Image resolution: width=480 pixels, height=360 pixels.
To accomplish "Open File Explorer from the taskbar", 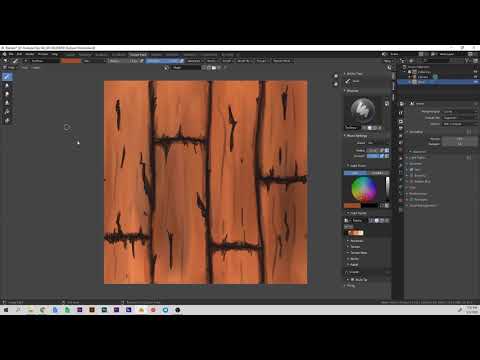I will pyautogui.click(x=30, y=310).
